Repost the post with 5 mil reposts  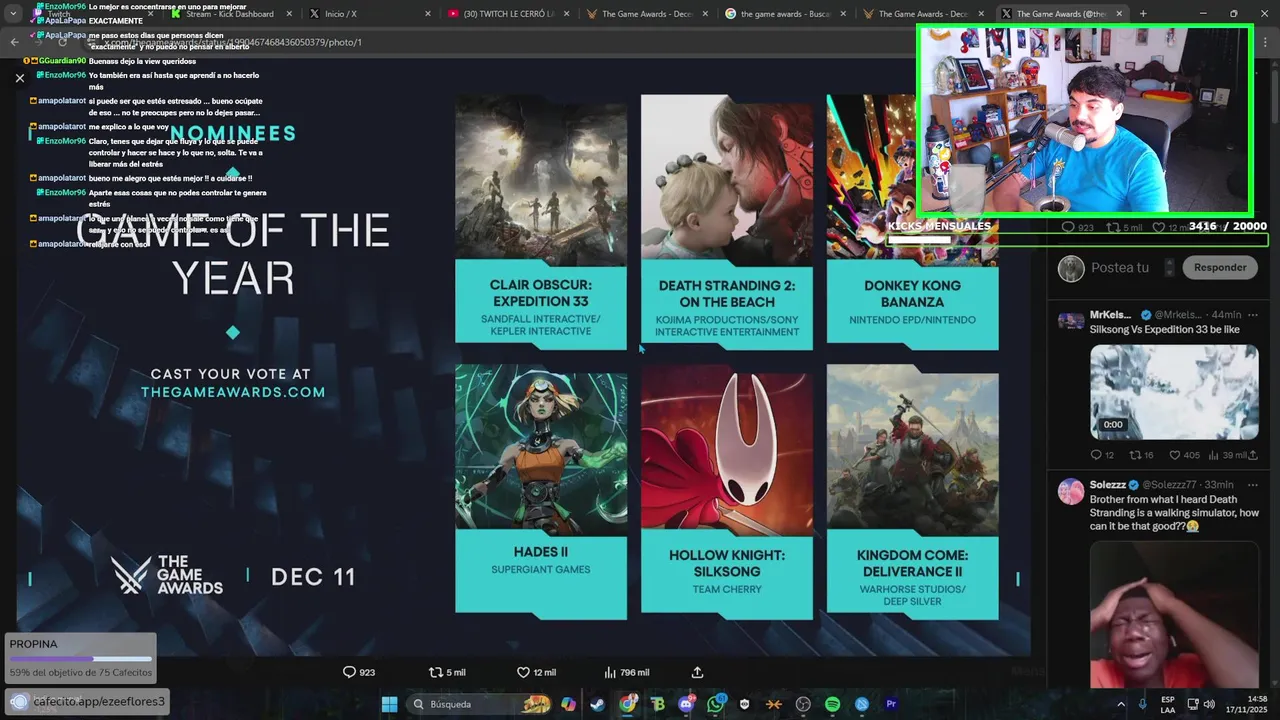pos(446,672)
